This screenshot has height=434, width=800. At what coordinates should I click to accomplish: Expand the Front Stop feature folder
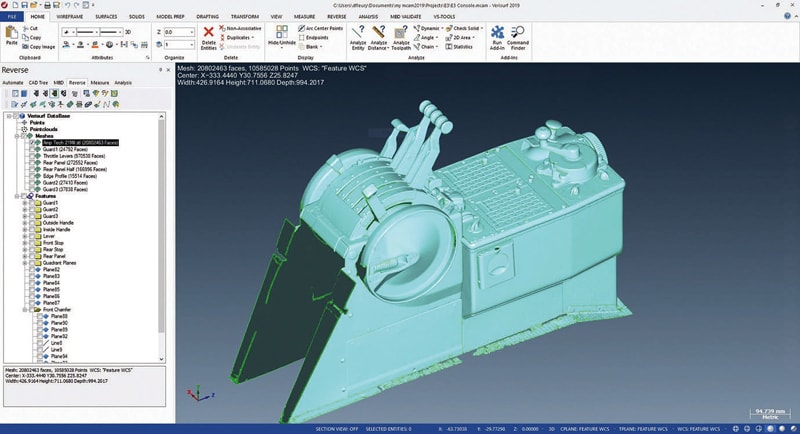click(24, 243)
